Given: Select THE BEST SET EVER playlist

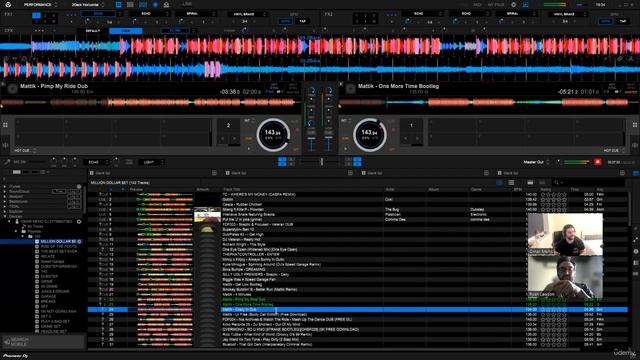Looking at the screenshot, I should tap(59, 251).
